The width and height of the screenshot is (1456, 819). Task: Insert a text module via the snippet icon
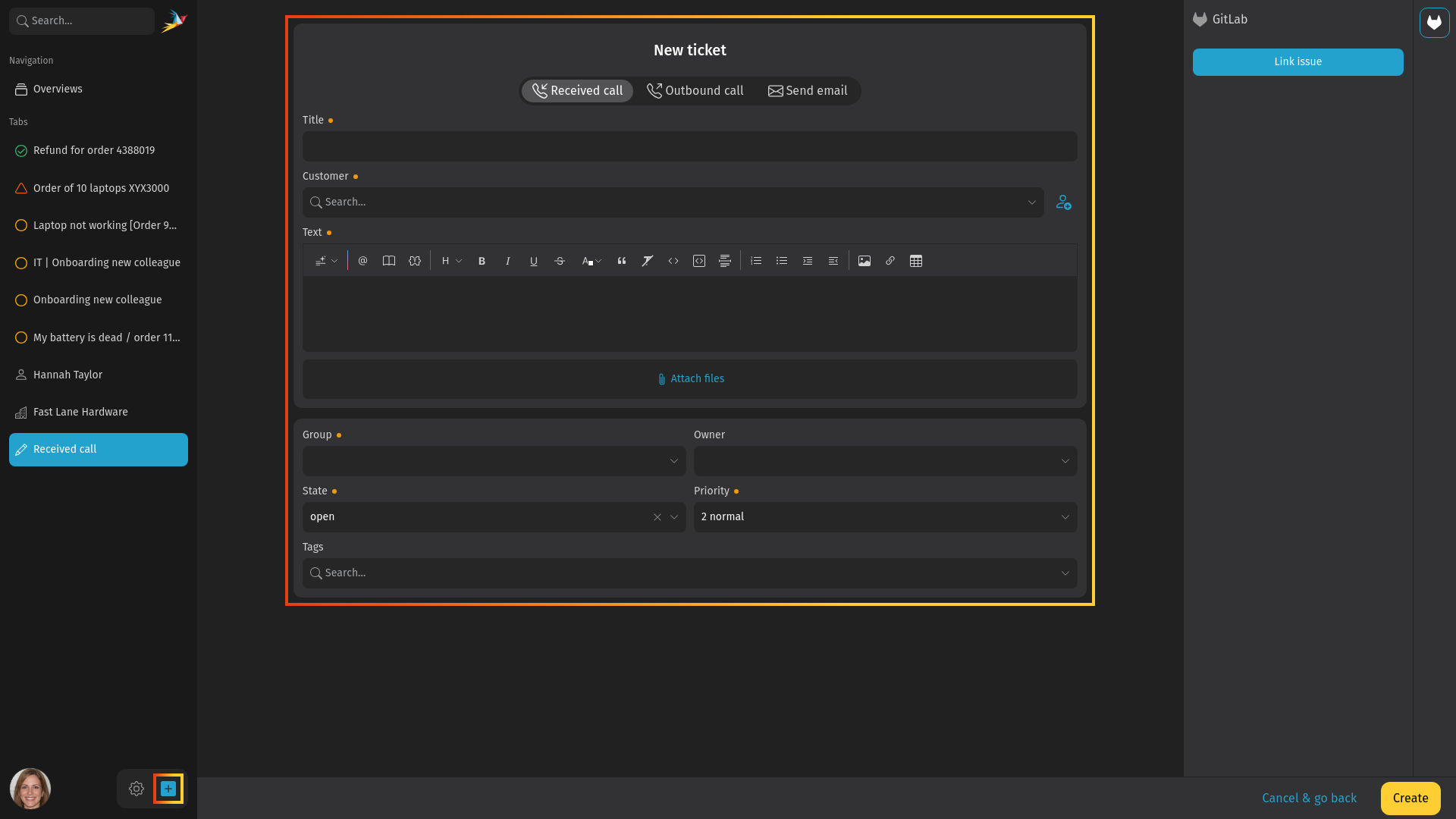point(415,261)
